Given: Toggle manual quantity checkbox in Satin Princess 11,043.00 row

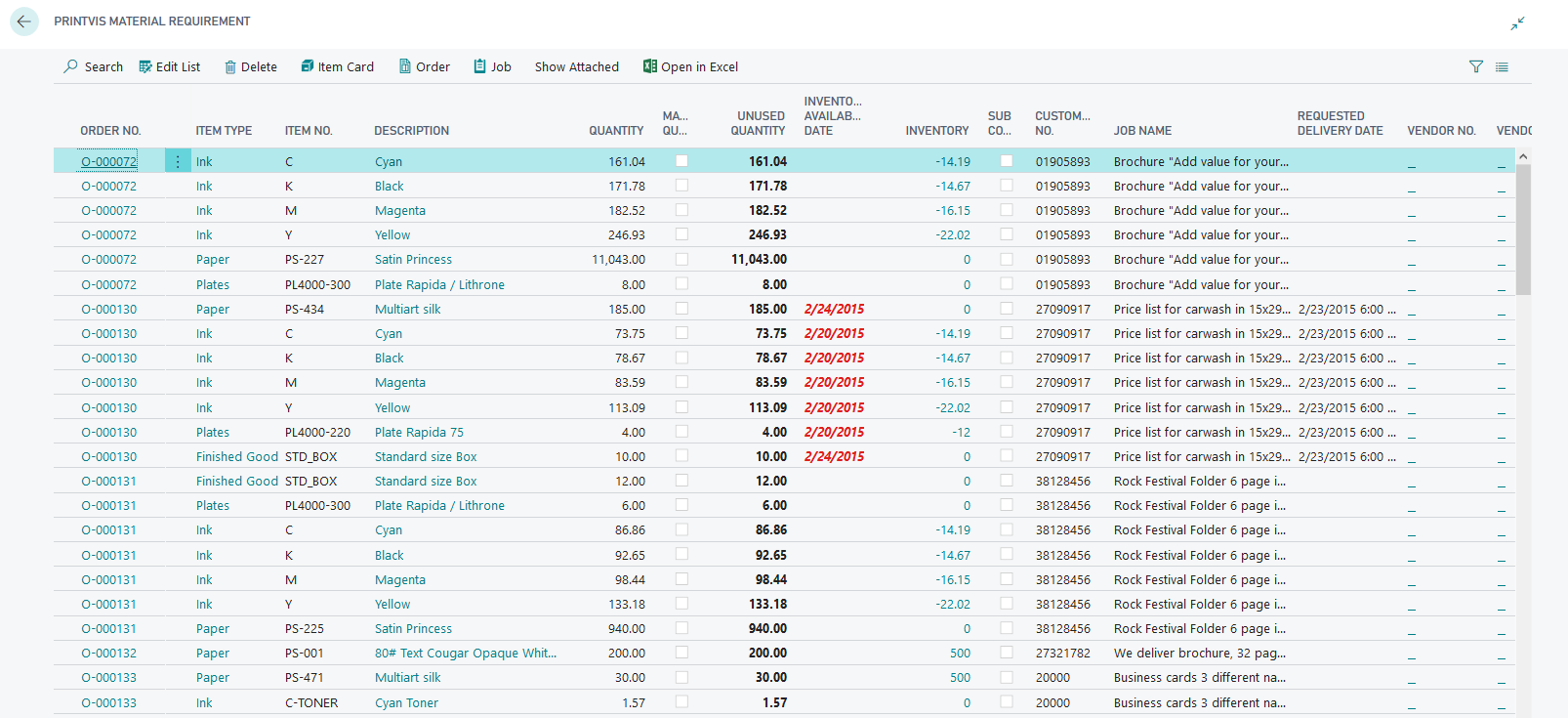Looking at the screenshot, I should pos(681,259).
